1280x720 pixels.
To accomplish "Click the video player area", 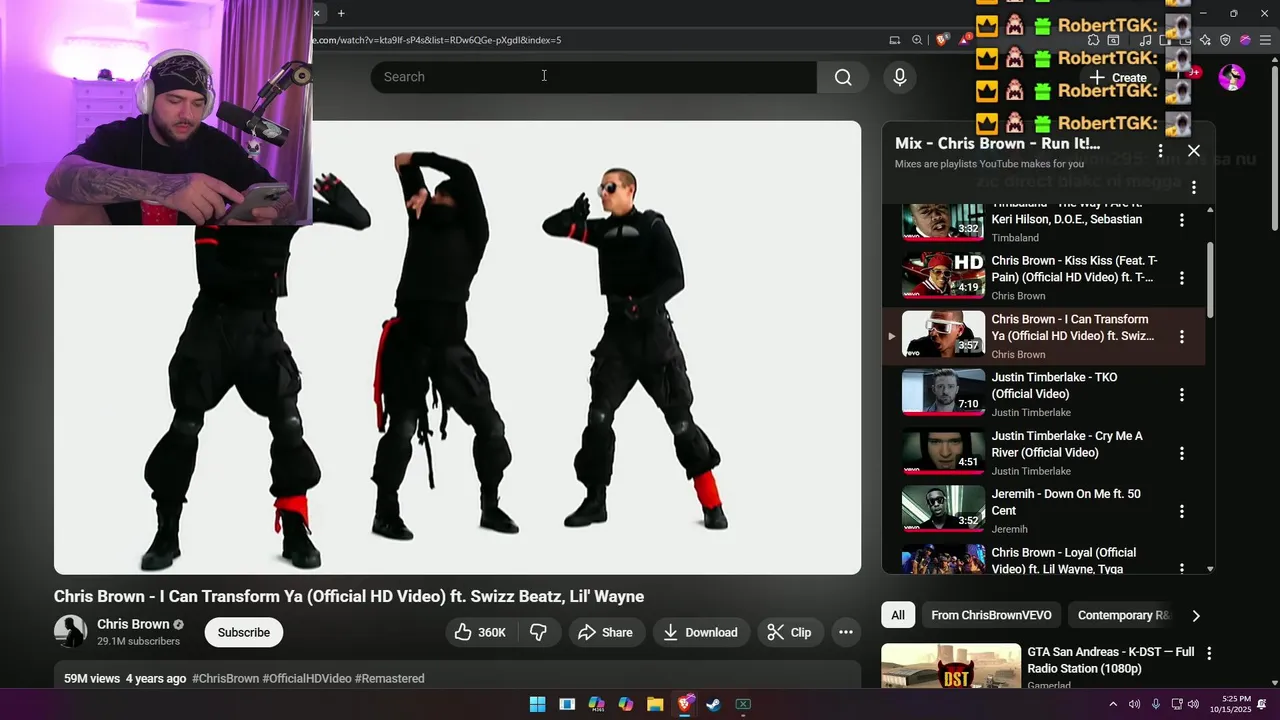I will coord(457,348).
